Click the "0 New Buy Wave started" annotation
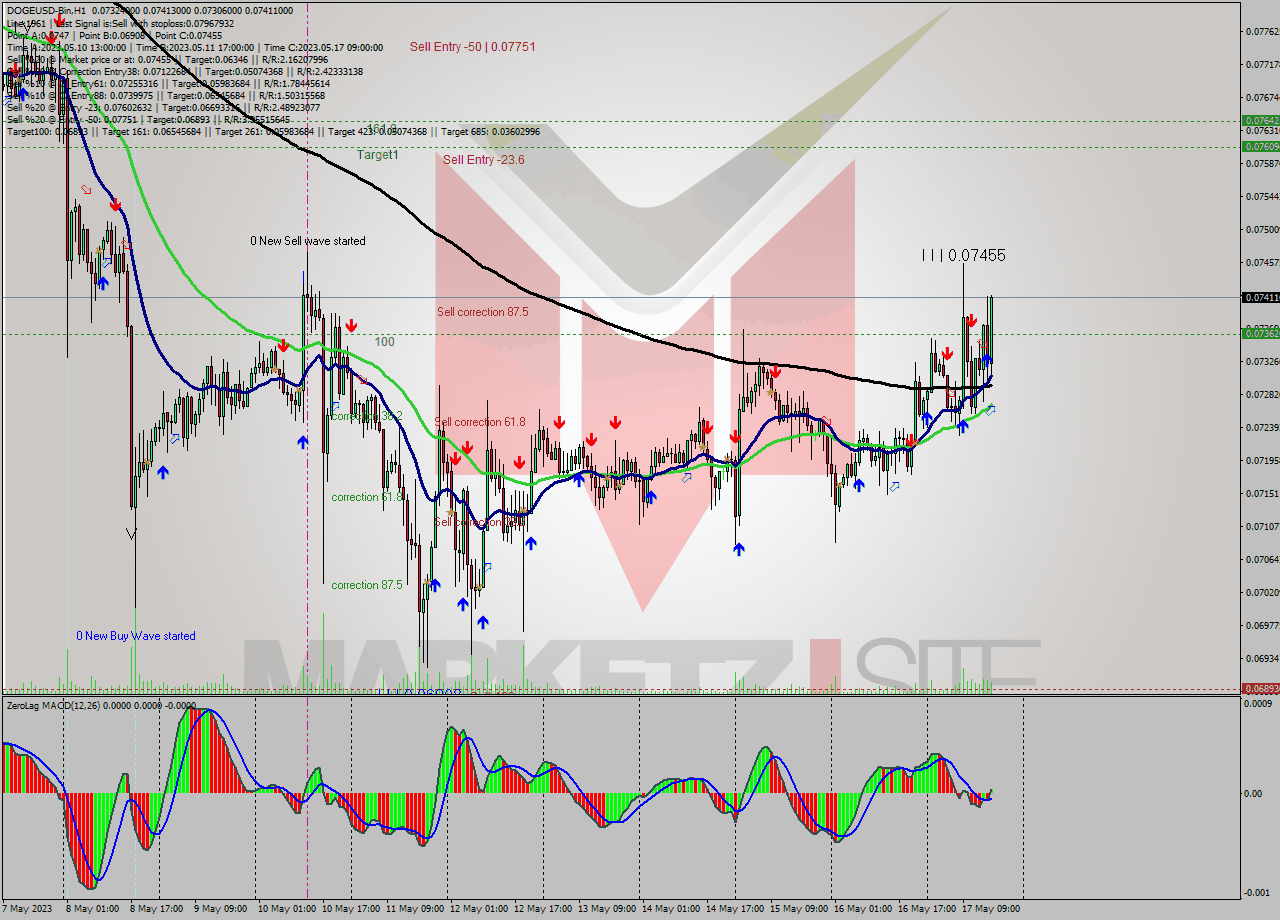Viewport: 1280px width, 920px height. 136,636
